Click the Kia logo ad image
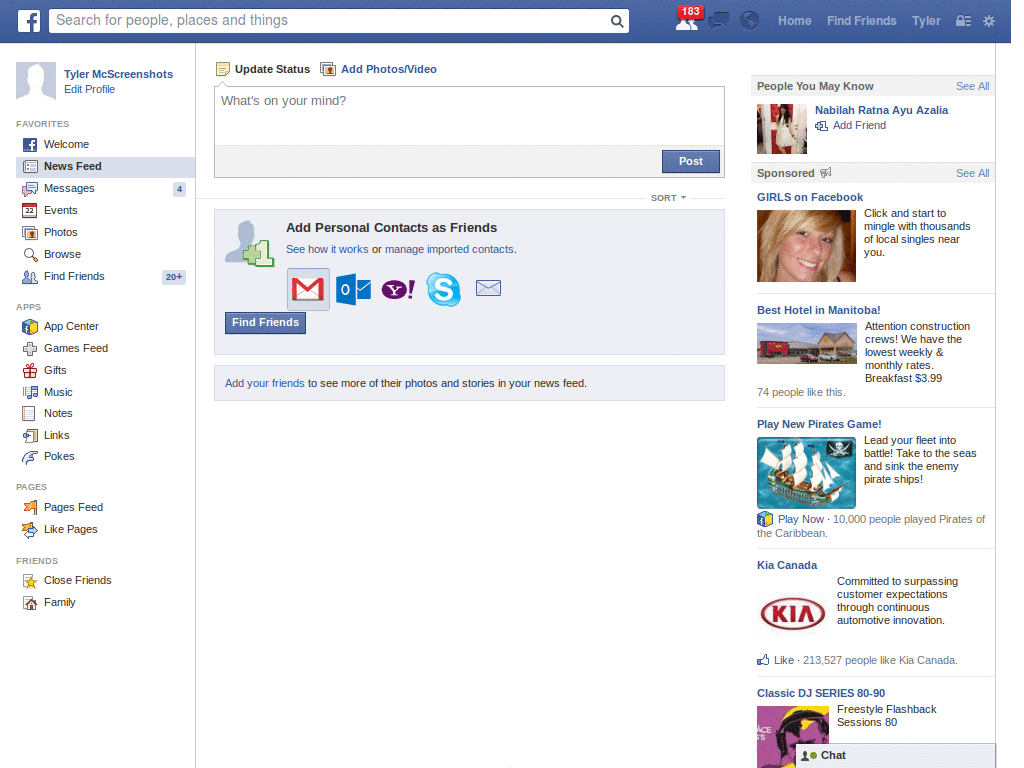 (793, 614)
